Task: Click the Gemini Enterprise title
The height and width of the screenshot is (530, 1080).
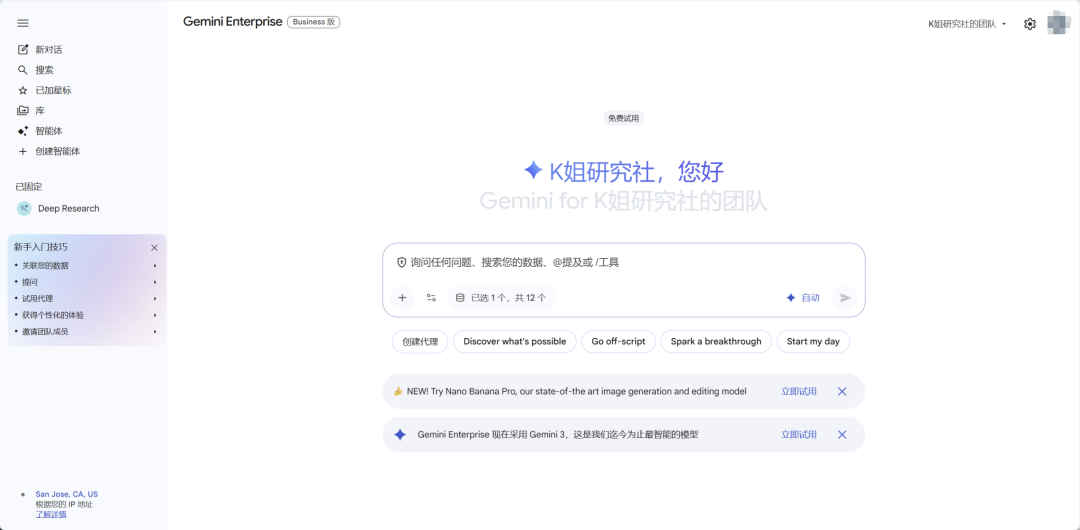Action: (233, 21)
